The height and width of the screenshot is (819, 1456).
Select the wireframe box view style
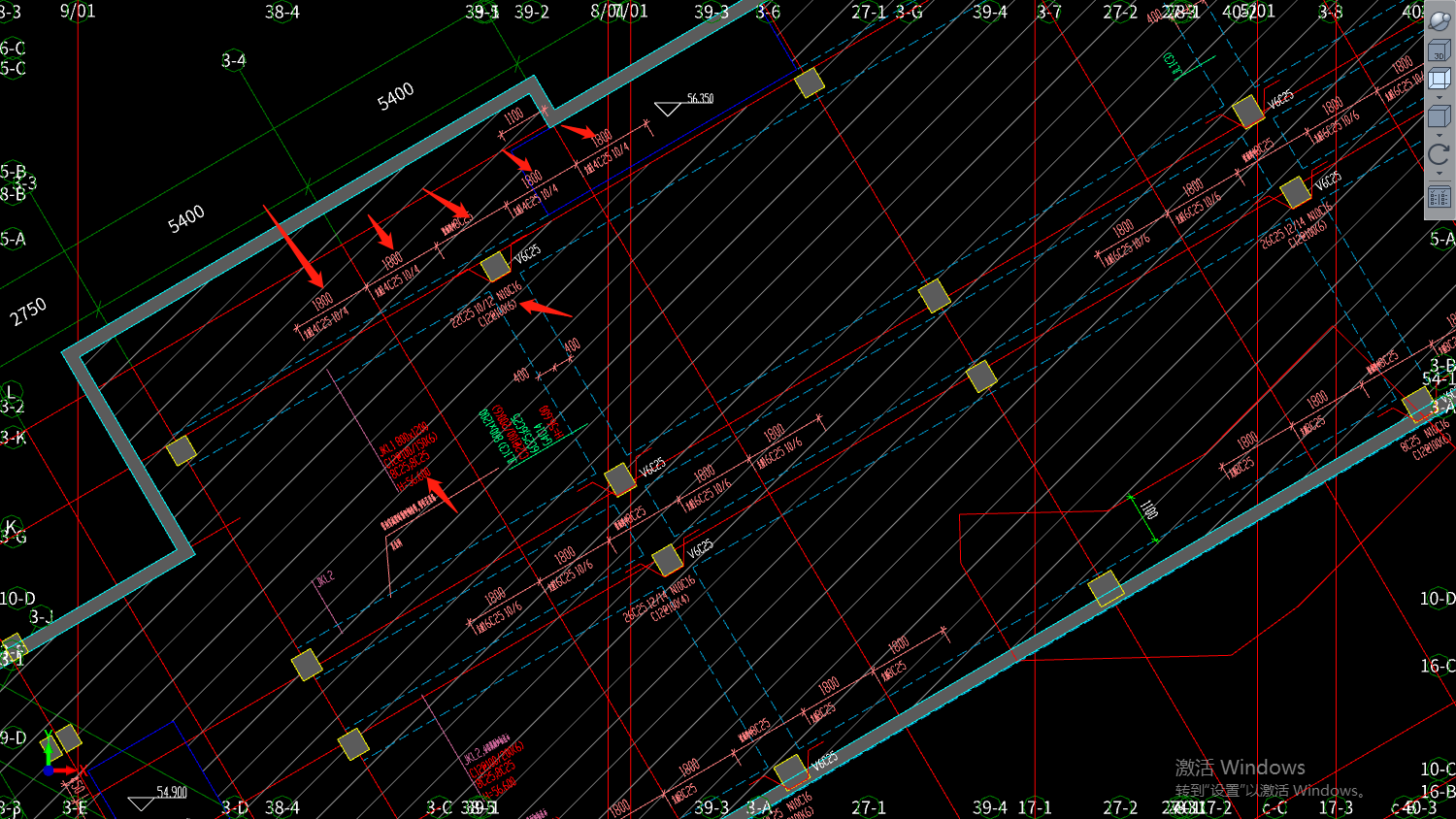point(1439,79)
